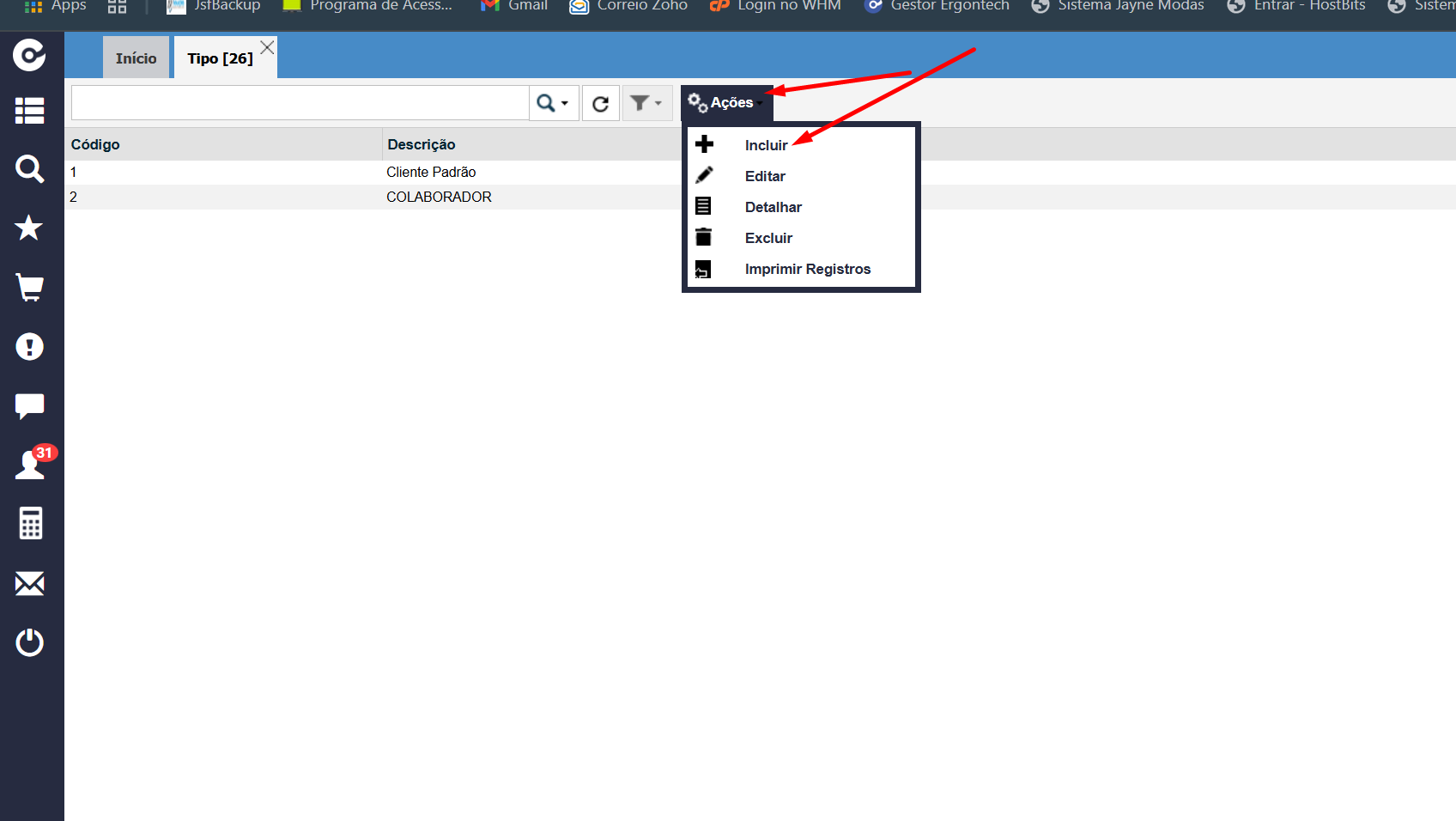The width and height of the screenshot is (1456, 821).
Task: Switch to the Início tab
Action: click(136, 58)
